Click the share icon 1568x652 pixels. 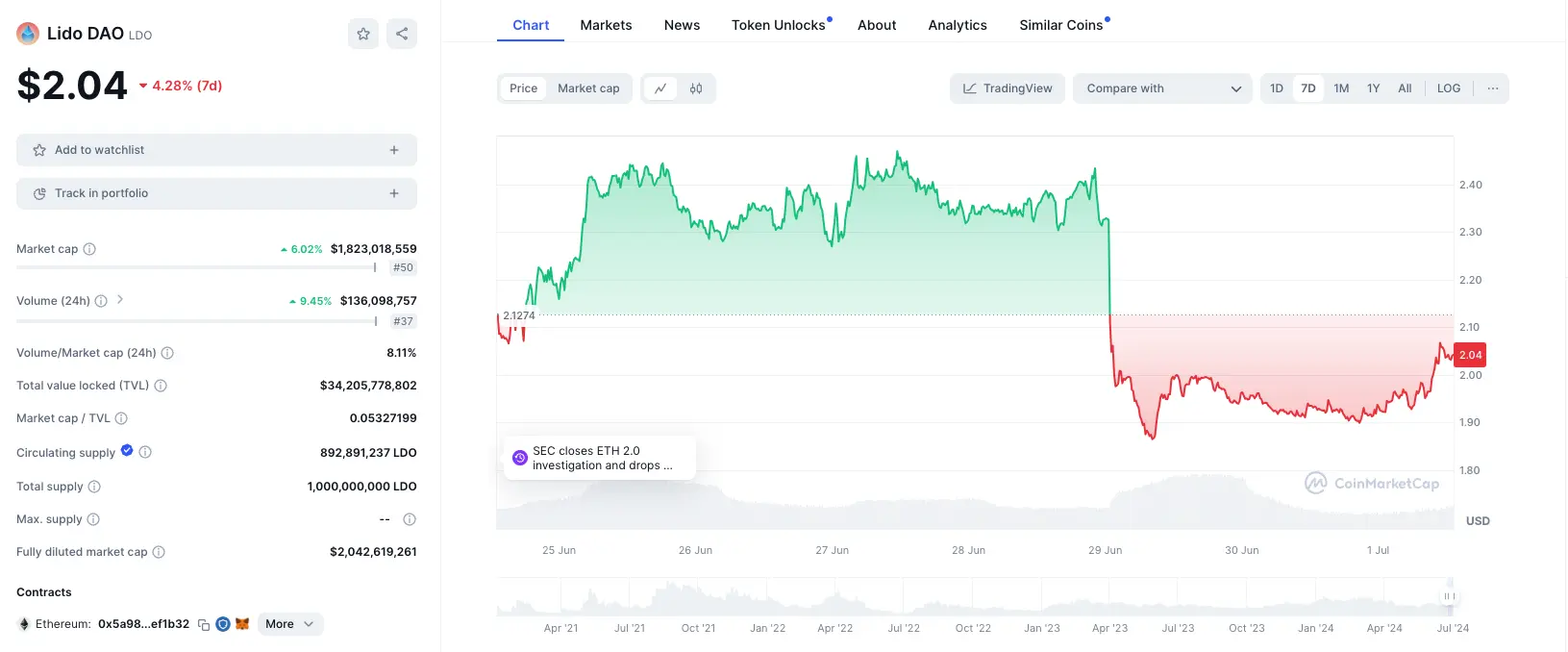pyautogui.click(x=402, y=34)
